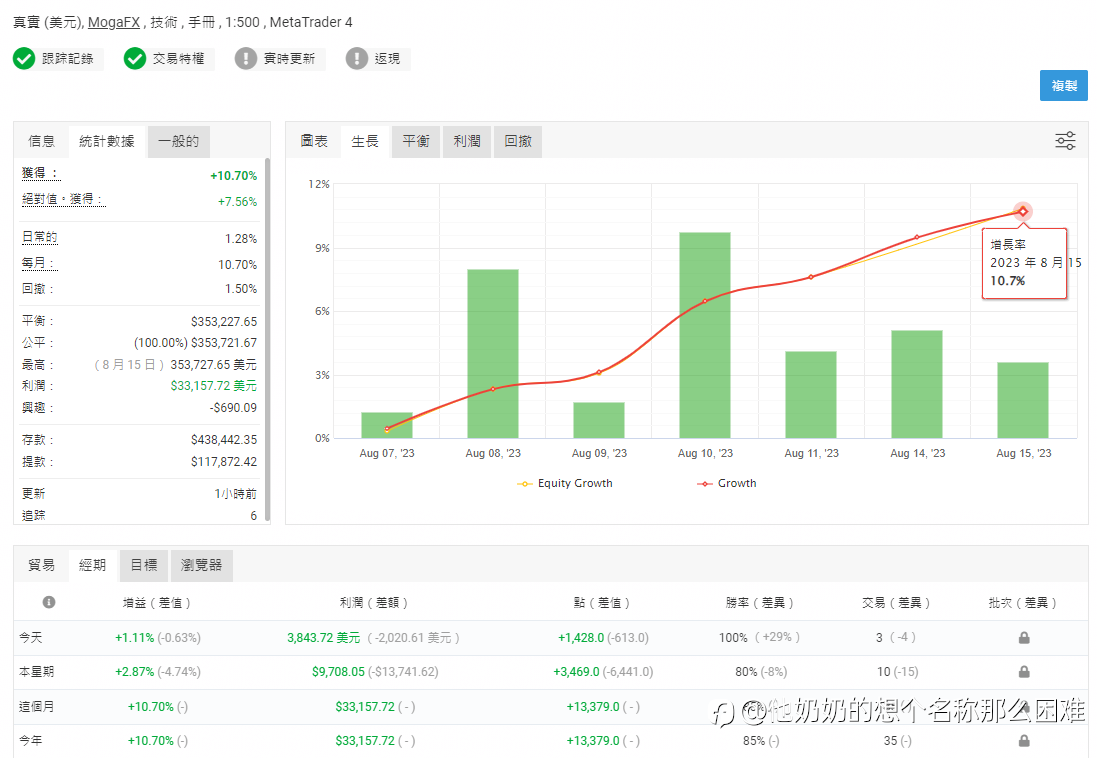Open chart settings sliders icon

[1065, 141]
